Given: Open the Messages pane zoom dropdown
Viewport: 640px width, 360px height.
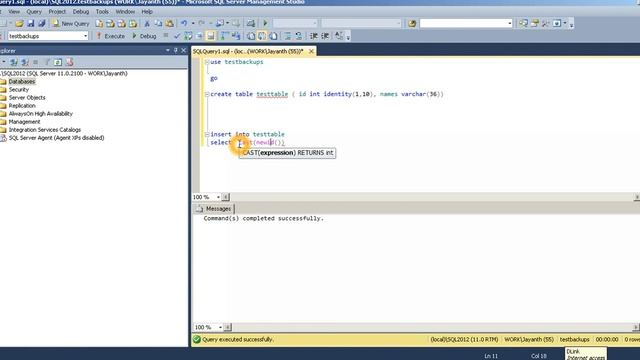Looking at the screenshot, I should [x=220, y=327].
